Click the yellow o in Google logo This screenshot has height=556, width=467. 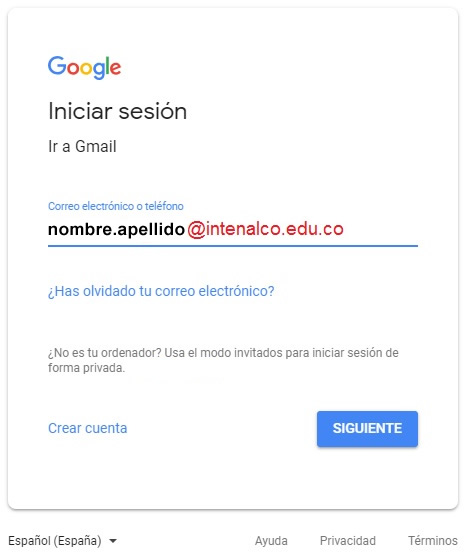click(86, 68)
